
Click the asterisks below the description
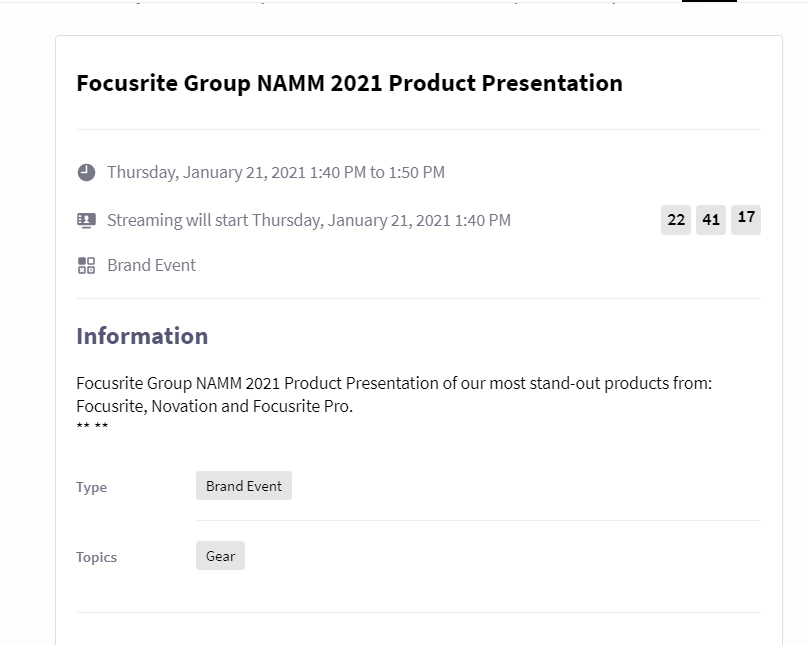92,427
